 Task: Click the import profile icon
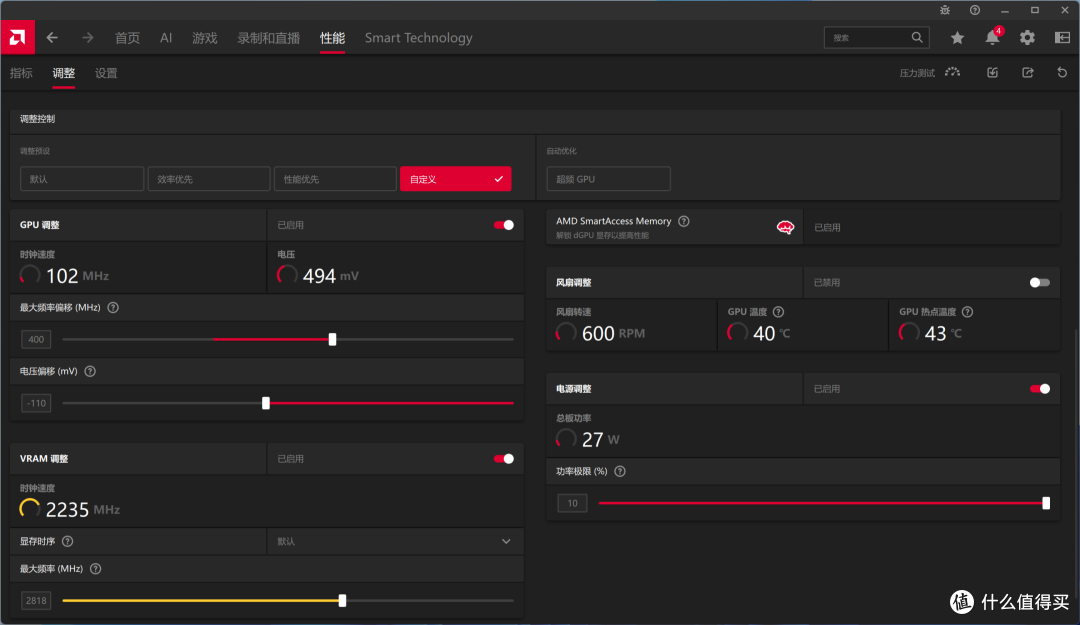point(993,72)
